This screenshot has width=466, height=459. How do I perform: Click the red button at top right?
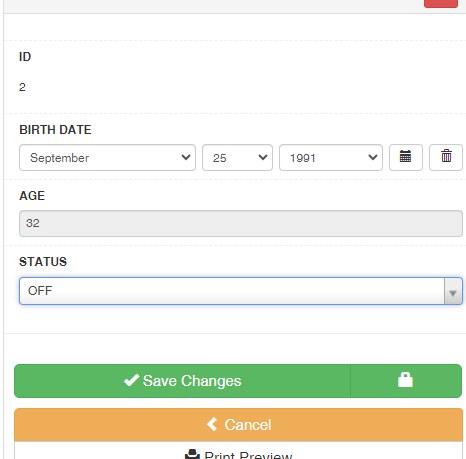click(x=441, y=4)
